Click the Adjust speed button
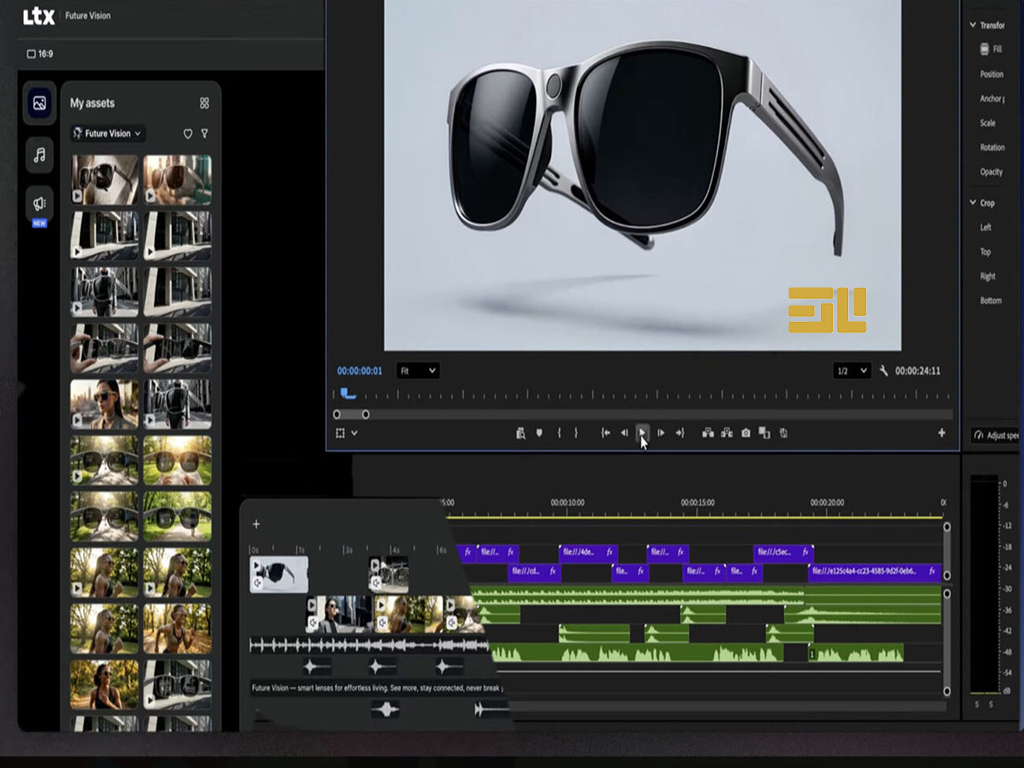The height and width of the screenshot is (768, 1024). click(995, 435)
